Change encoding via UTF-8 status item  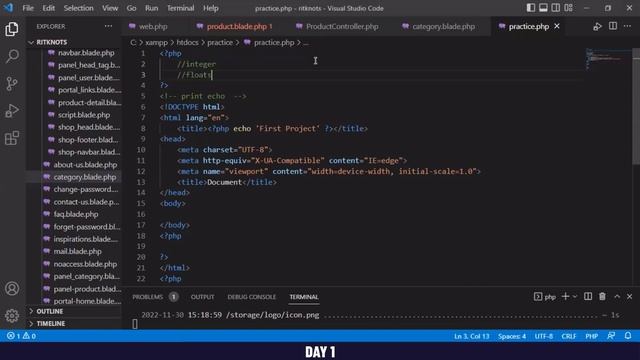click(544, 336)
